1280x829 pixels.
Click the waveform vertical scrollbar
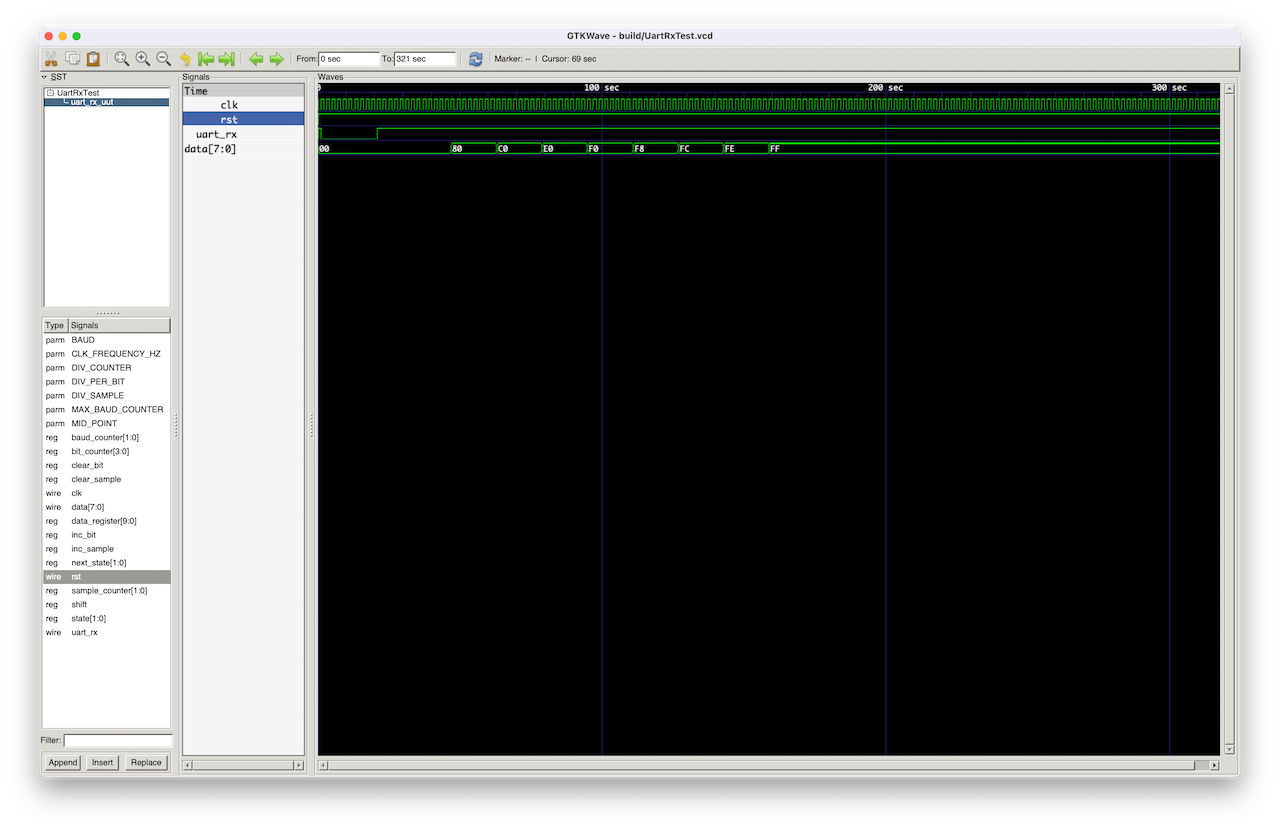click(x=1230, y=419)
